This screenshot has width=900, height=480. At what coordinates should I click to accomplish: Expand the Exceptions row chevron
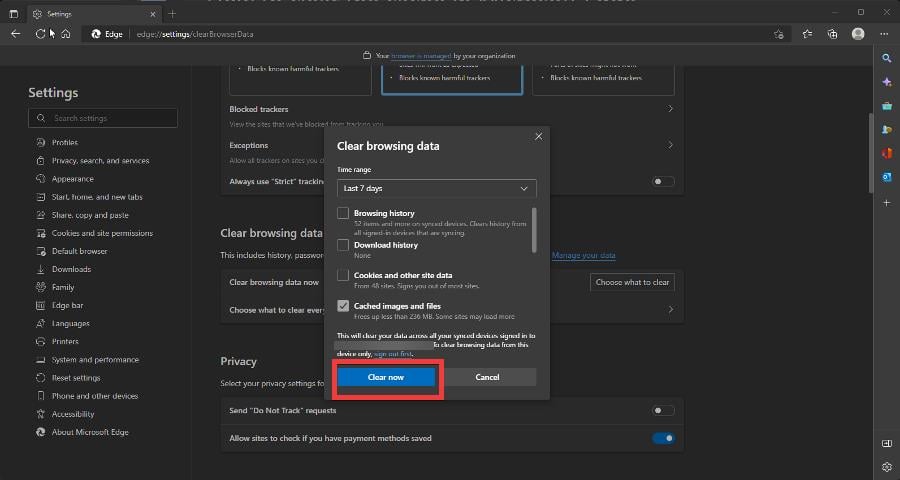coord(670,145)
